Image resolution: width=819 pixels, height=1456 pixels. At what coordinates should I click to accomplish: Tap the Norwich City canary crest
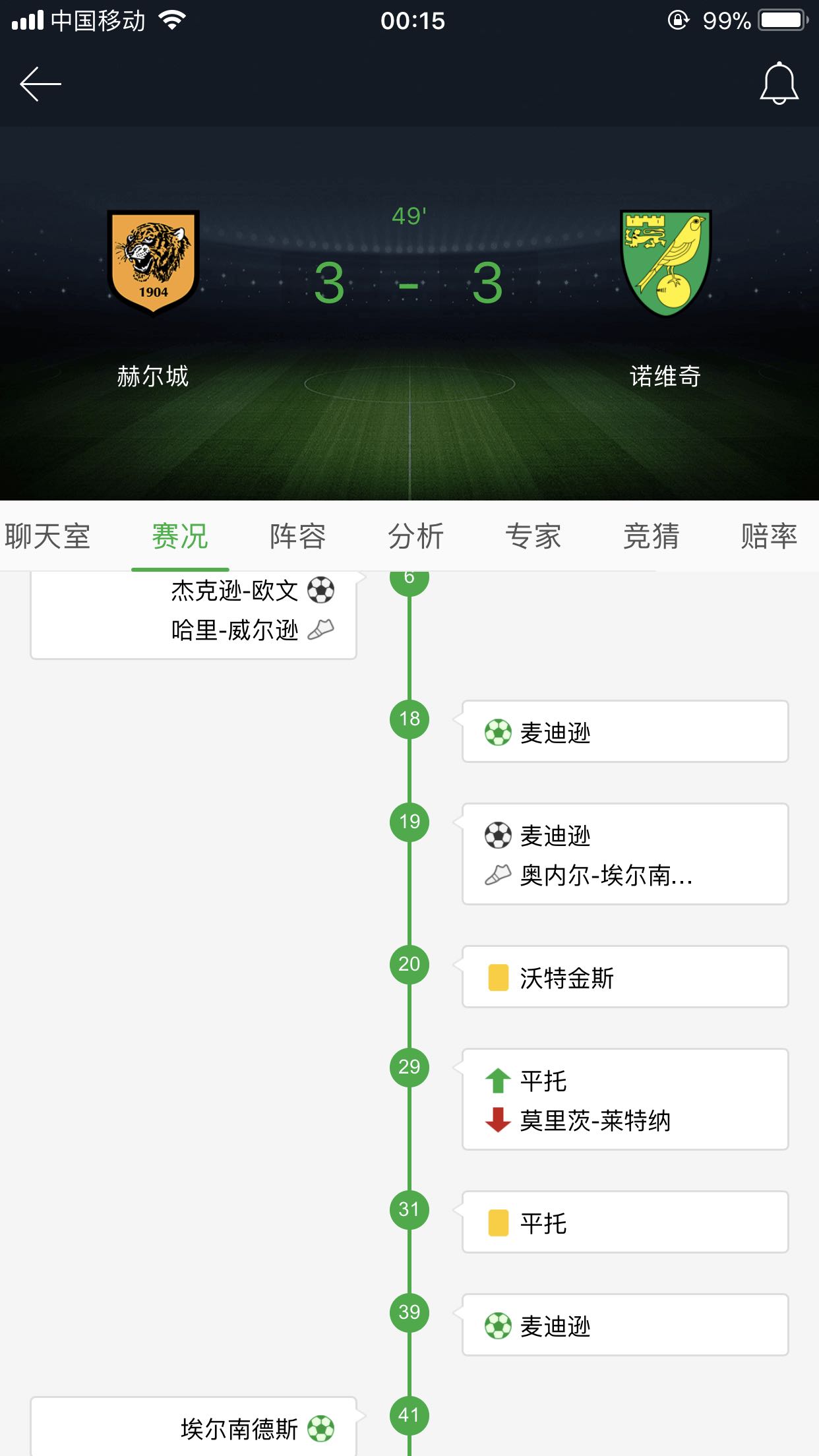pyautogui.click(x=665, y=263)
